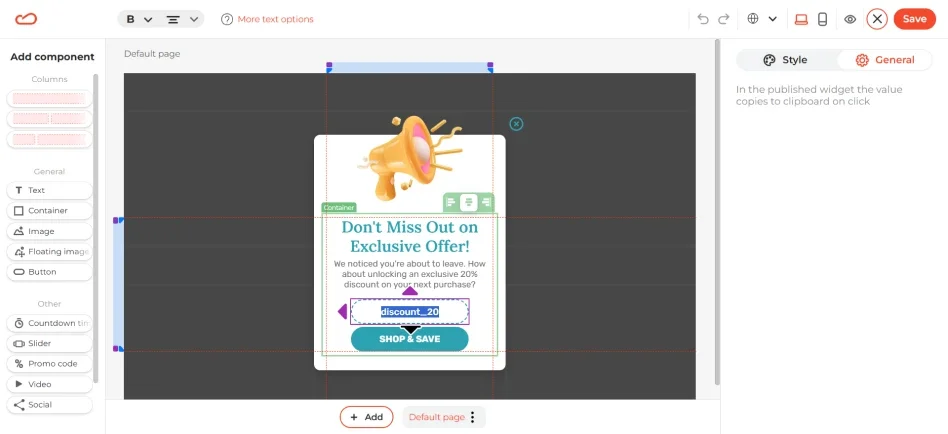Viewport: 948px width, 434px height.
Task: Add a Text component
Action: coord(49,190)
